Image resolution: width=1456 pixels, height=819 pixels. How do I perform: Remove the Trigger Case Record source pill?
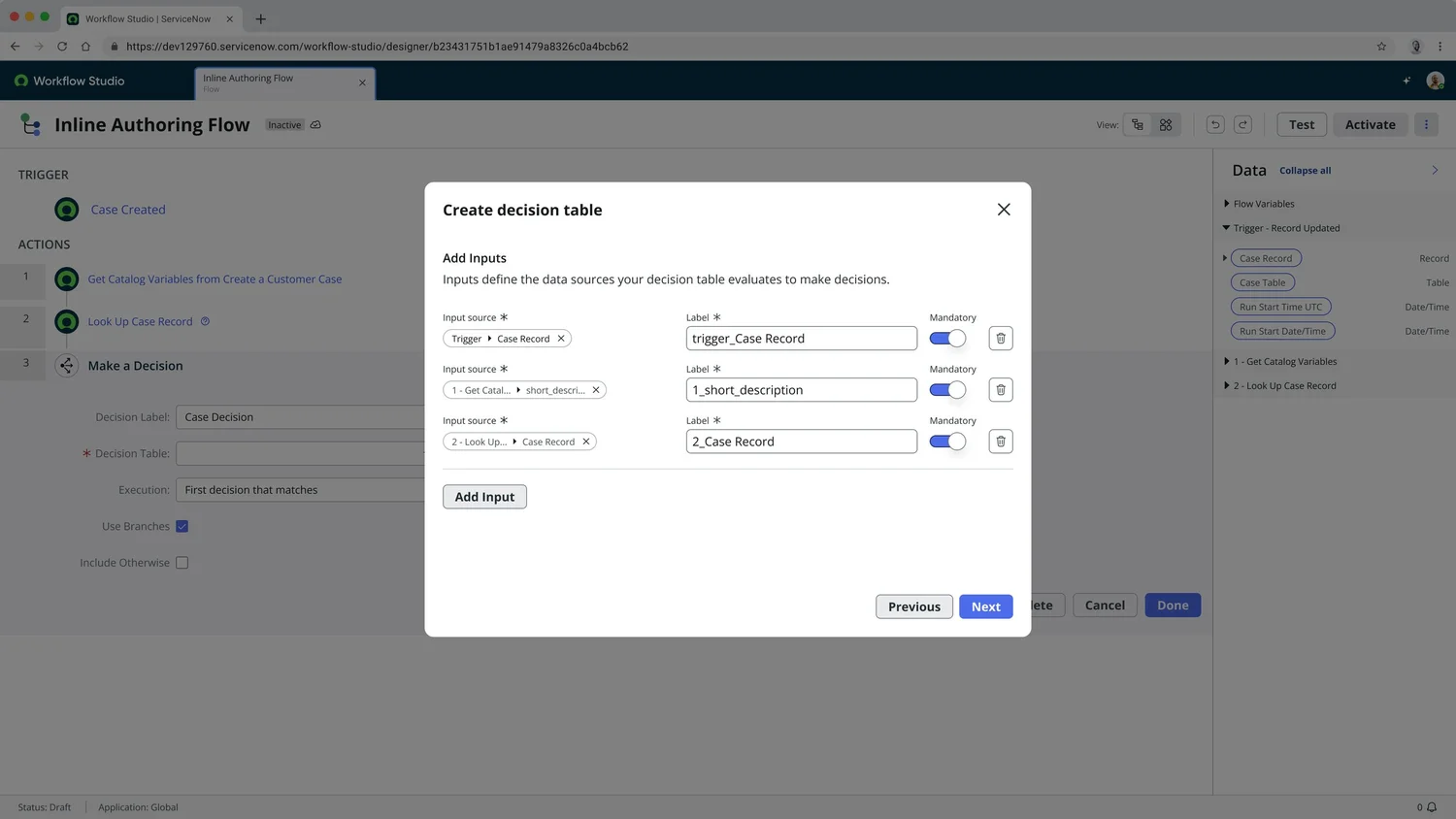point(561,339)
